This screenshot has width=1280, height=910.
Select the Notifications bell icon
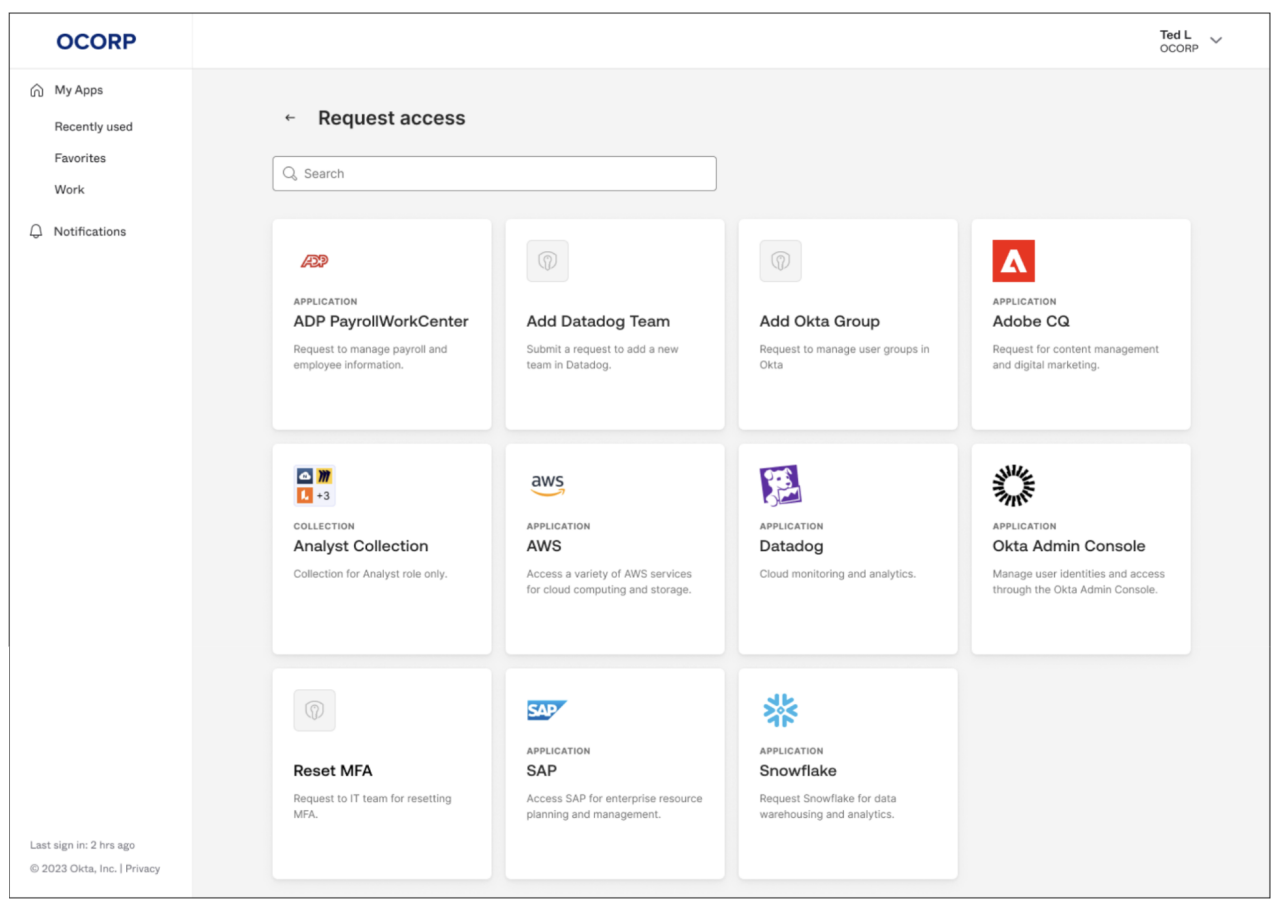point(36,231)
